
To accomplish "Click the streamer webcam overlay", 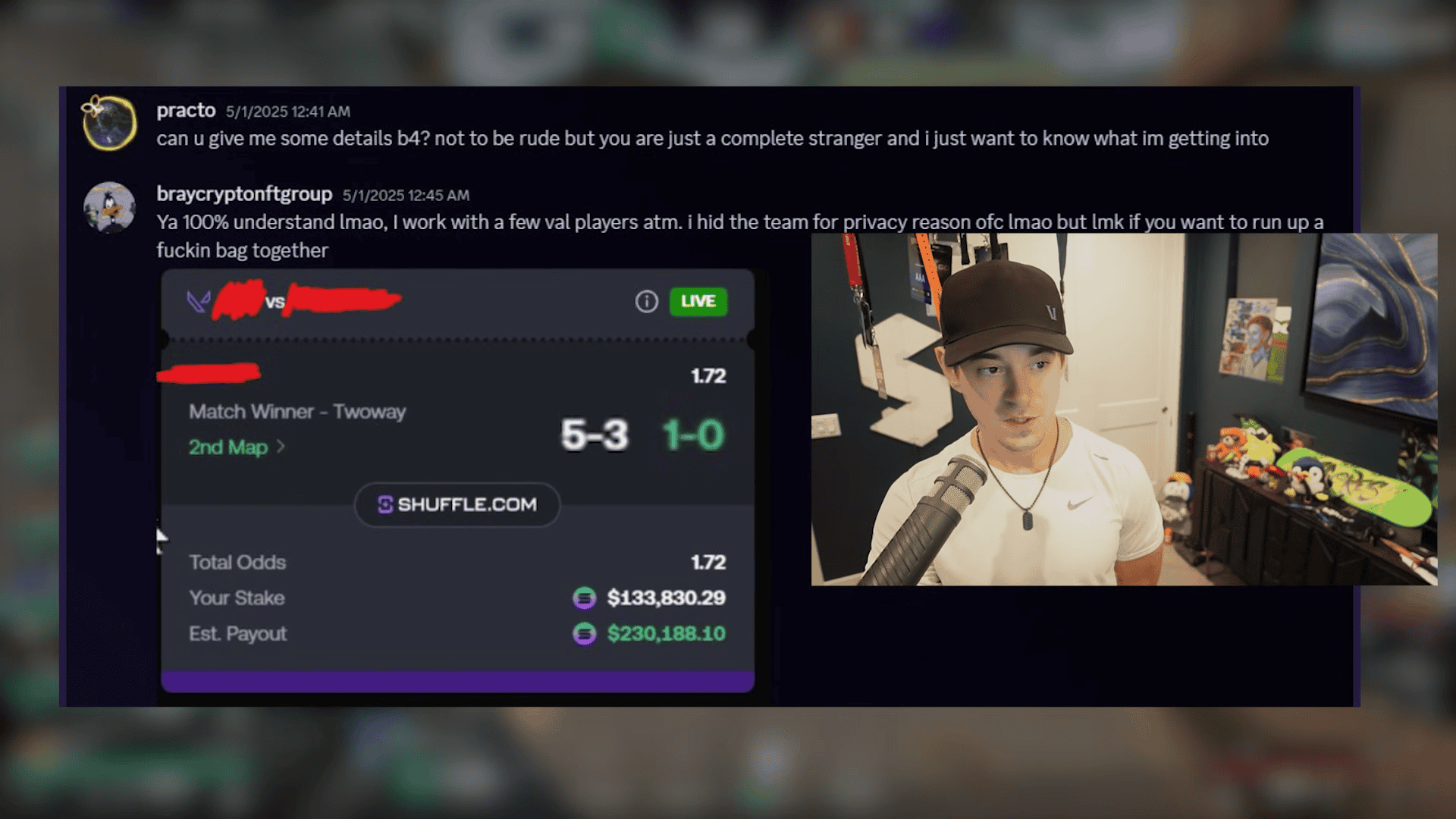I will click(x=1124, y=409).
